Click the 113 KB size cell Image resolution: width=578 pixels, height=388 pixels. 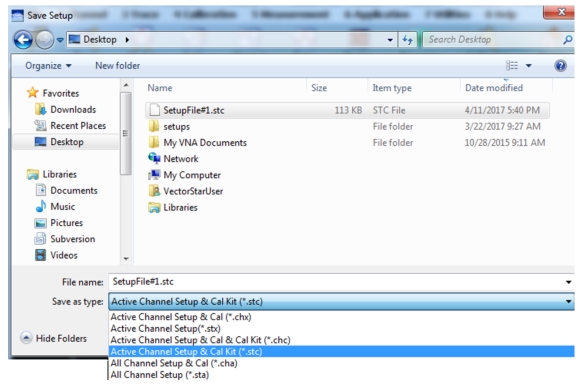(x=348, y=110)
